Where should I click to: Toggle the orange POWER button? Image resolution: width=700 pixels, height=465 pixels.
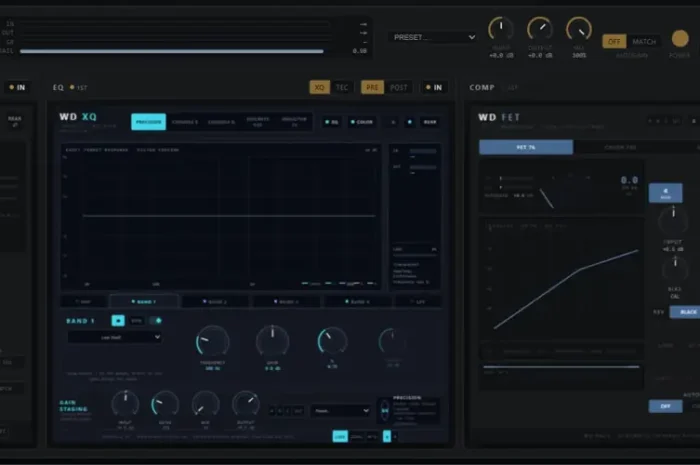[x=680, y=39]
